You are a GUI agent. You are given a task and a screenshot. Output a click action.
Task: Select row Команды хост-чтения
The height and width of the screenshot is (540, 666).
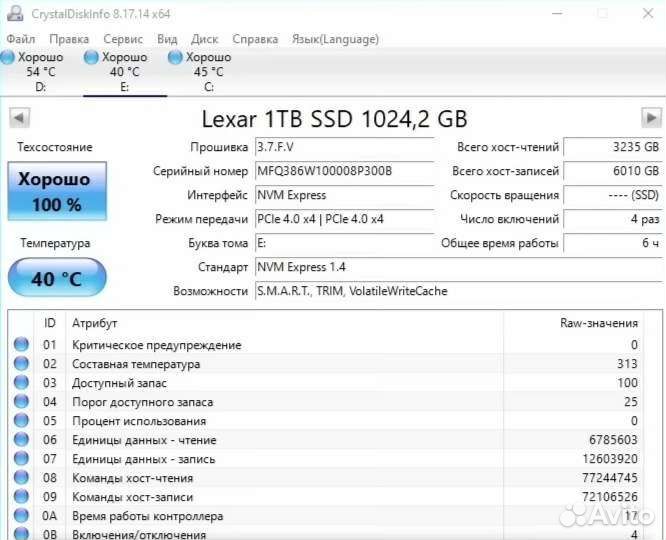click(x=325, y=478)
